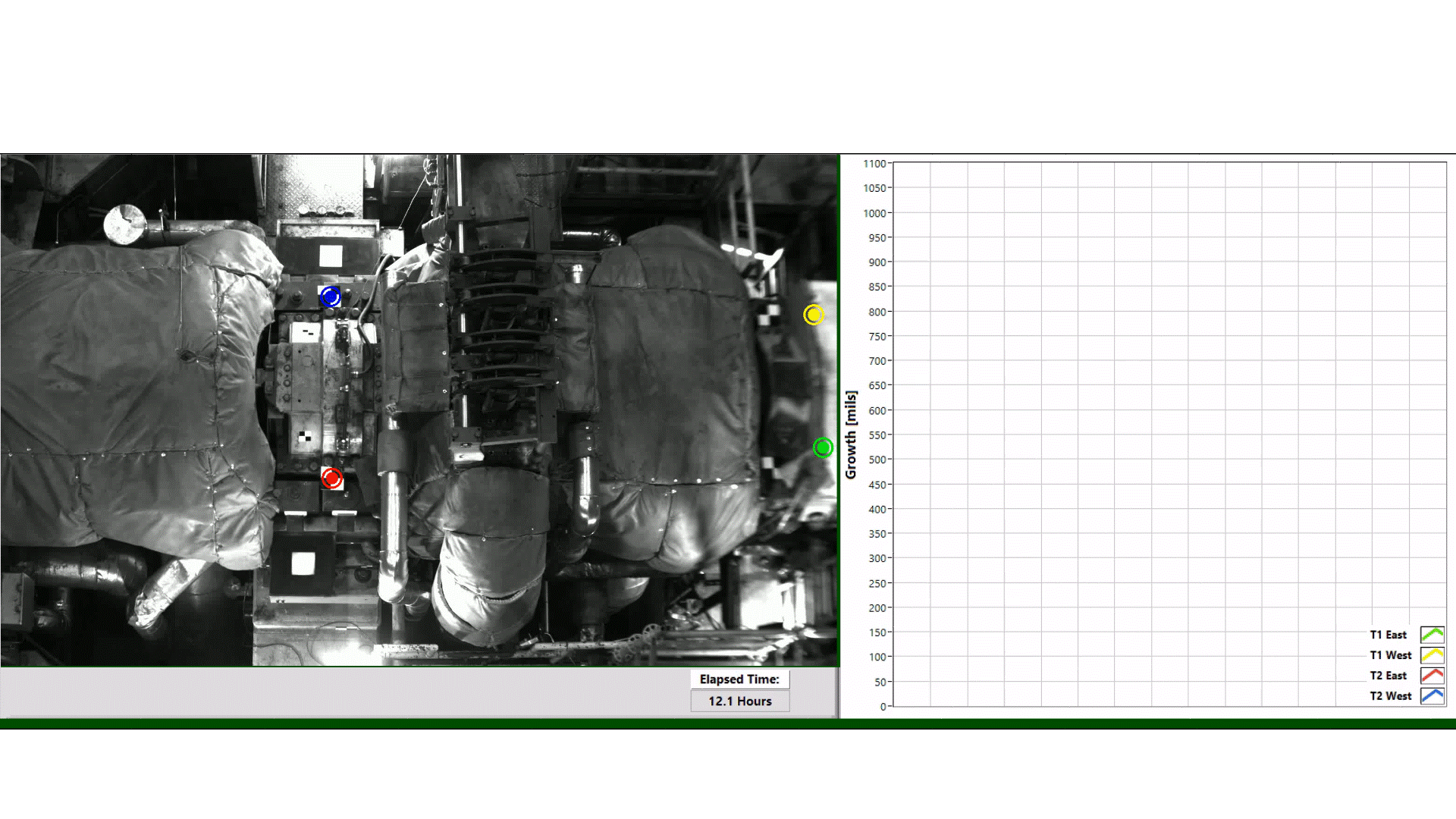Image resolution: width=1456 pixels, height=819 pixels.
Task: Click the 0 y-axis tick label
Action: tap(883, 707)
